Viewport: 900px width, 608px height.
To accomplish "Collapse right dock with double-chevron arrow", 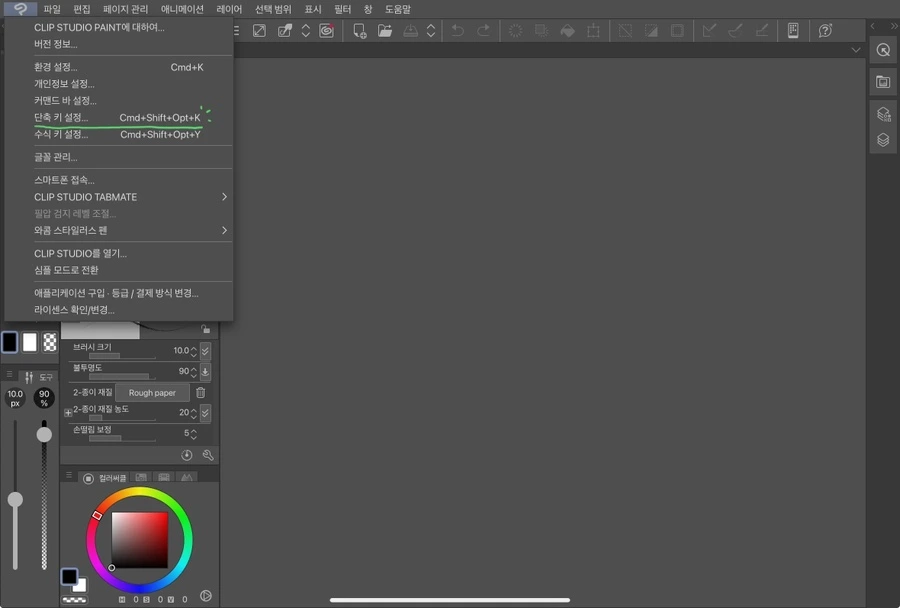I will (x=894, y=26).
